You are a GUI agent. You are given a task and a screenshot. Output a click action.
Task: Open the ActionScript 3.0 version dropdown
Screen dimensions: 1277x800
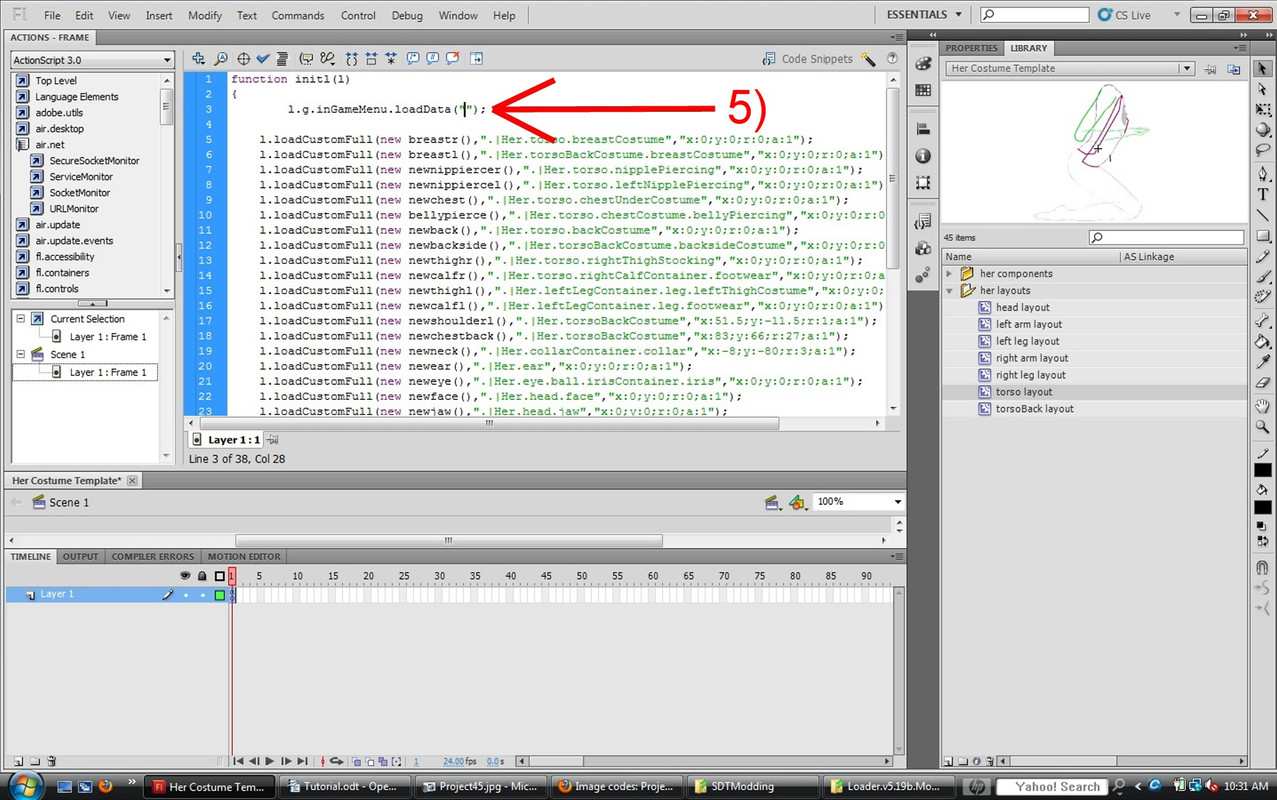pos(92,60)
